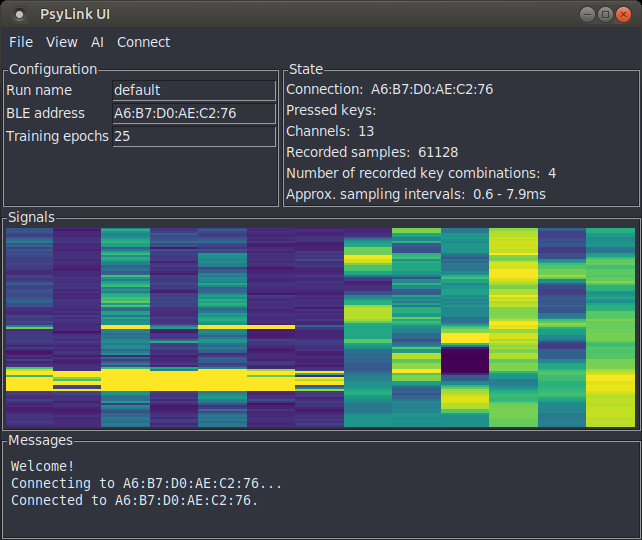Click the 'Run name' label

tap(39, 90)
